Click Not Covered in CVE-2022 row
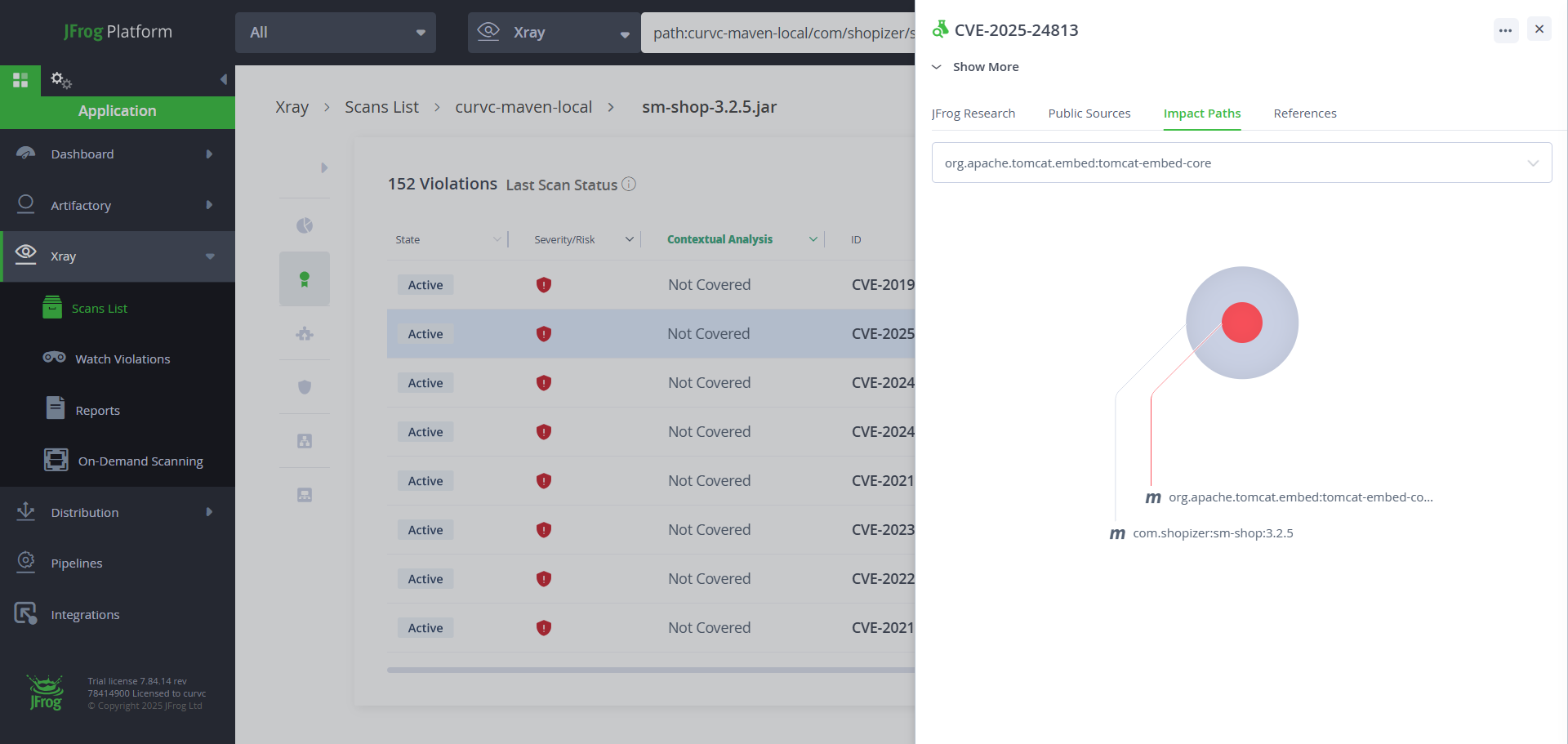Viewport: 1568px width, 744px height. point(709,579)
